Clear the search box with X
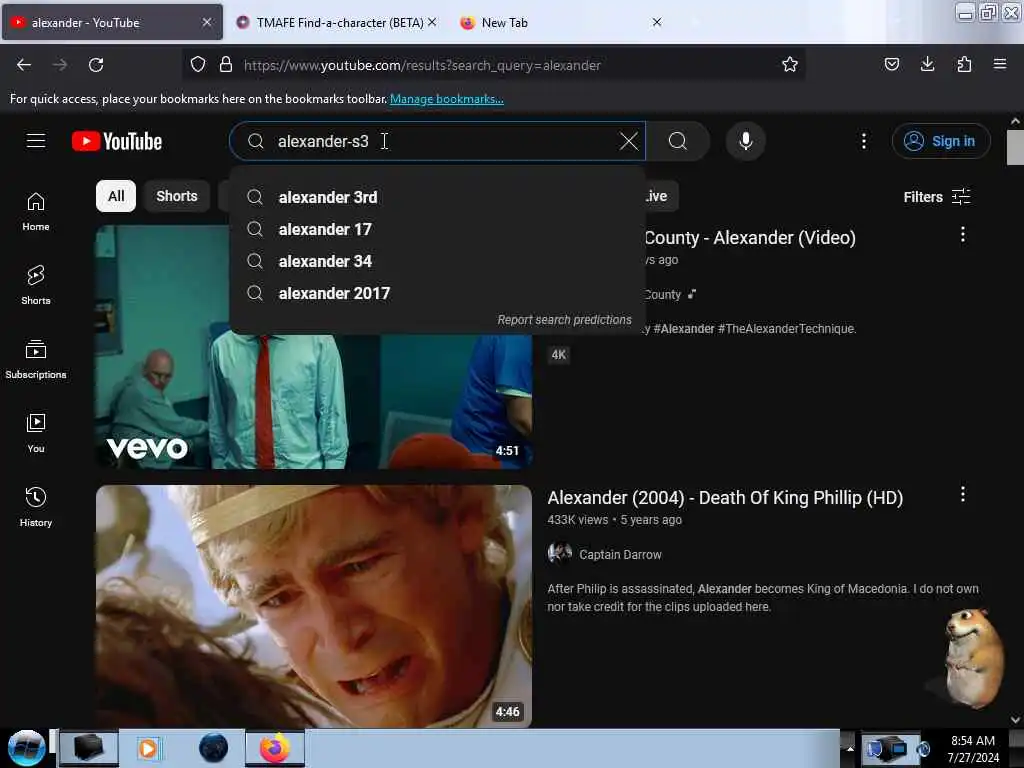This screenshot has height=768, width=1024. pos(628,141)
